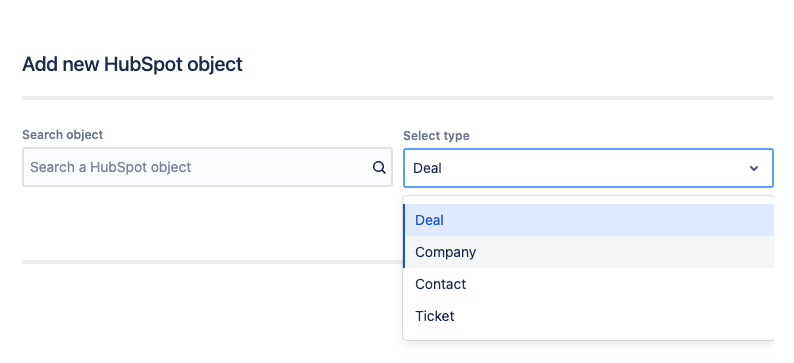Collapse the list using the chevron arrow

point(753,168)
